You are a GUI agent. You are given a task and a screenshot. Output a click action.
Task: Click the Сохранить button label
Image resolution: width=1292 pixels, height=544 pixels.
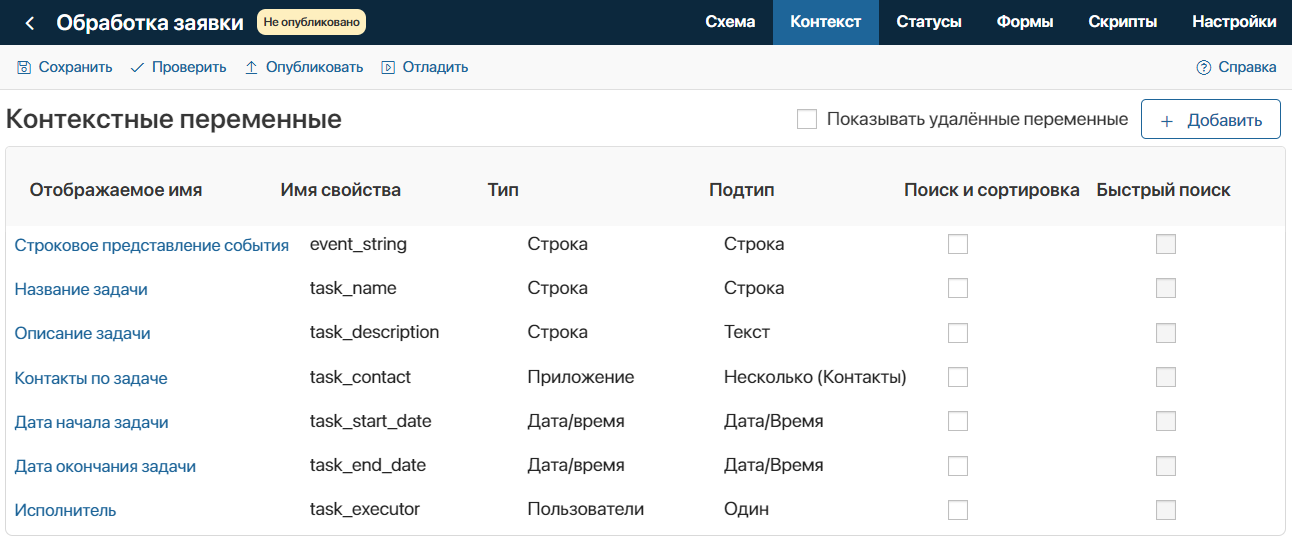(75, 67)
